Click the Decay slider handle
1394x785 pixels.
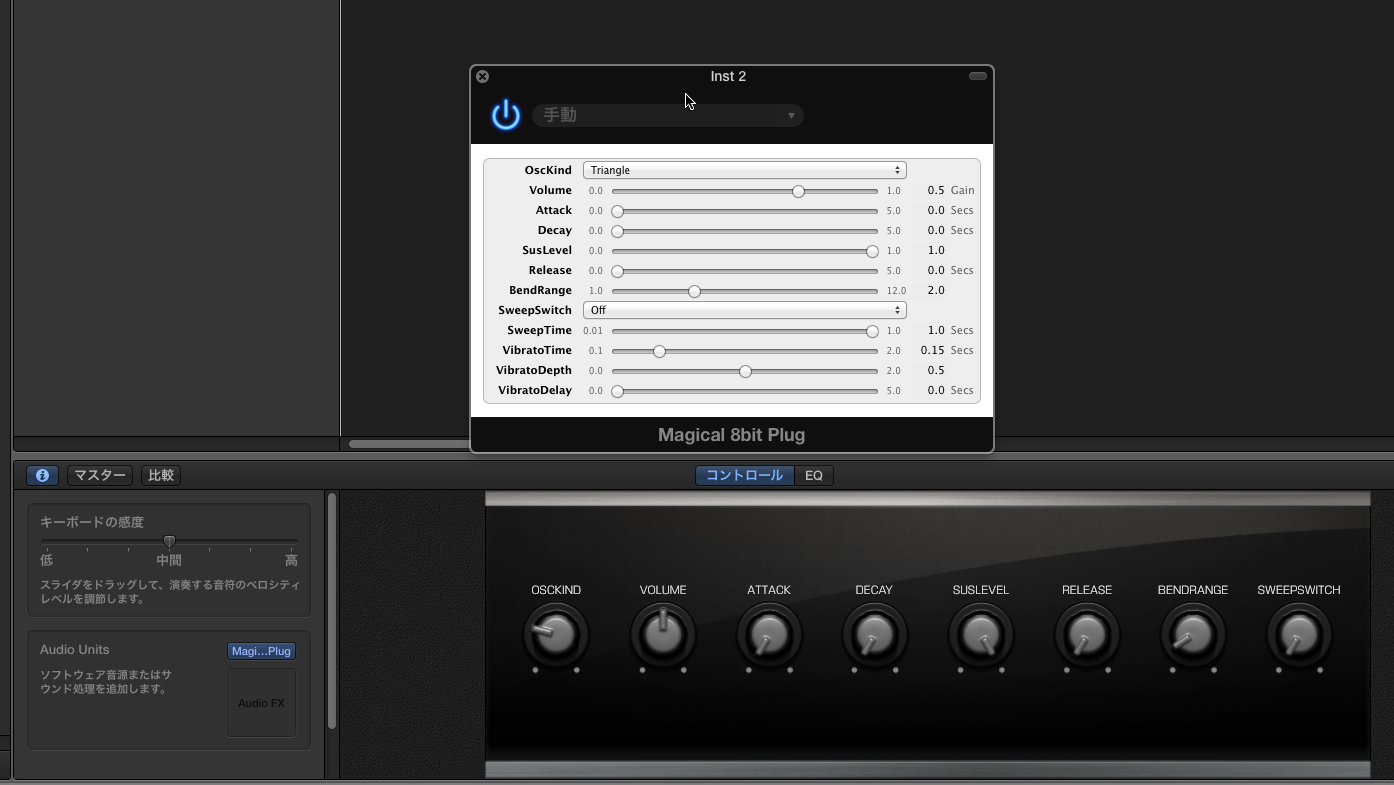pos(618,231)
